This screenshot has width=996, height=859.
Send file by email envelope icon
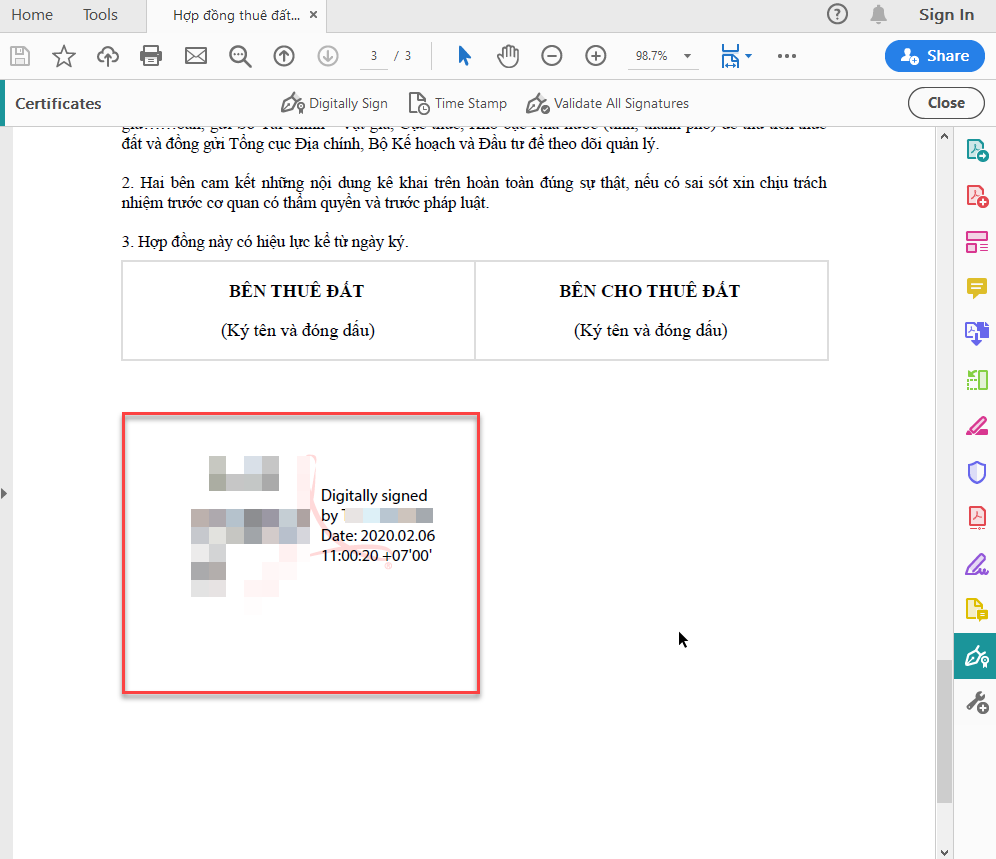196,56
